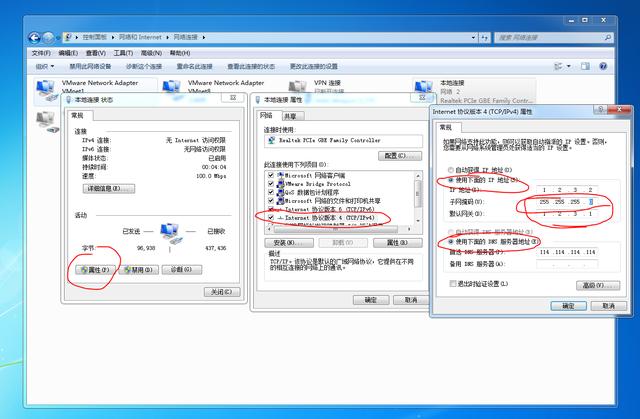Click 诊断(G) button in status dialog
The image size is (640, 419).
(182, 270)
